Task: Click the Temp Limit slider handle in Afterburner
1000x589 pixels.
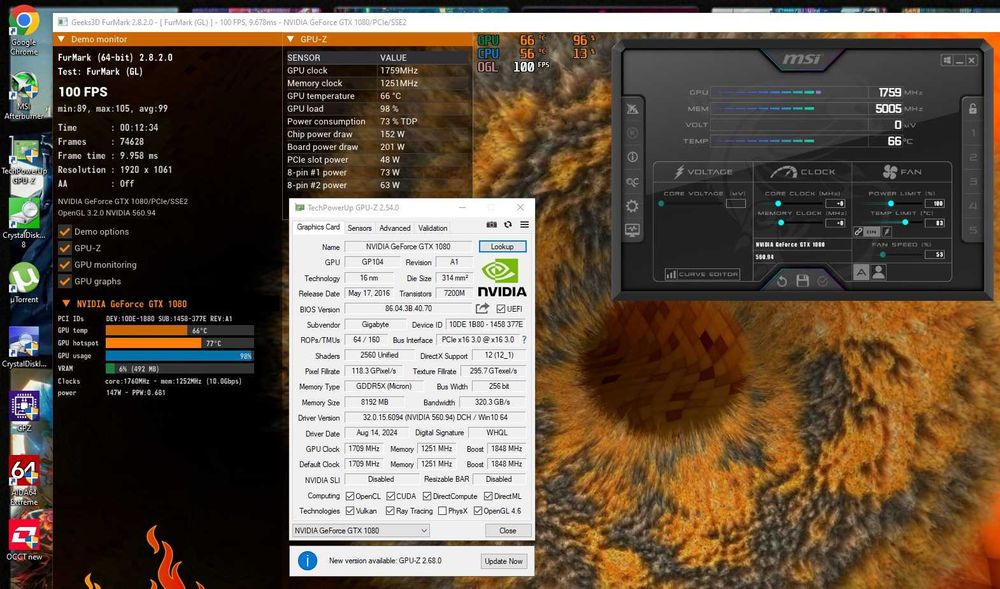Action: tap(904, 222)
